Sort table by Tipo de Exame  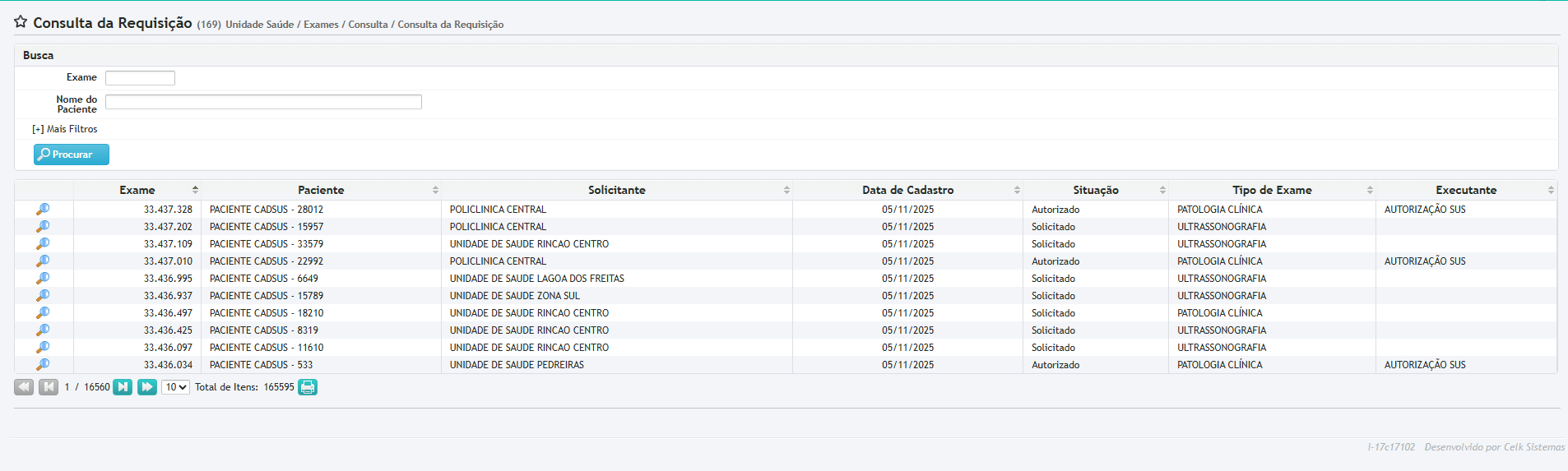point(1272,190)
